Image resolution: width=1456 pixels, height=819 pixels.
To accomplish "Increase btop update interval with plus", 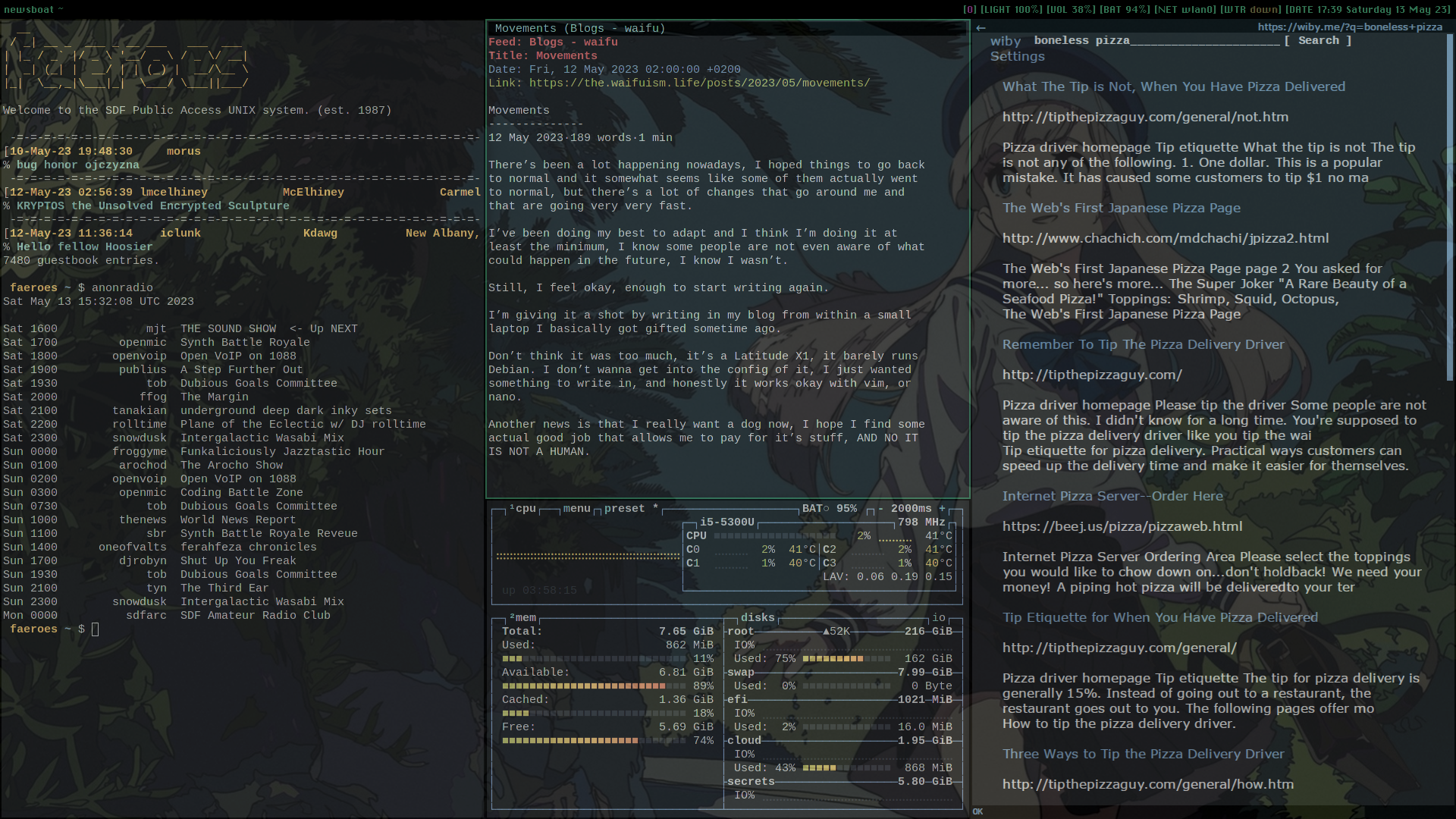I will tap(942, 509).
